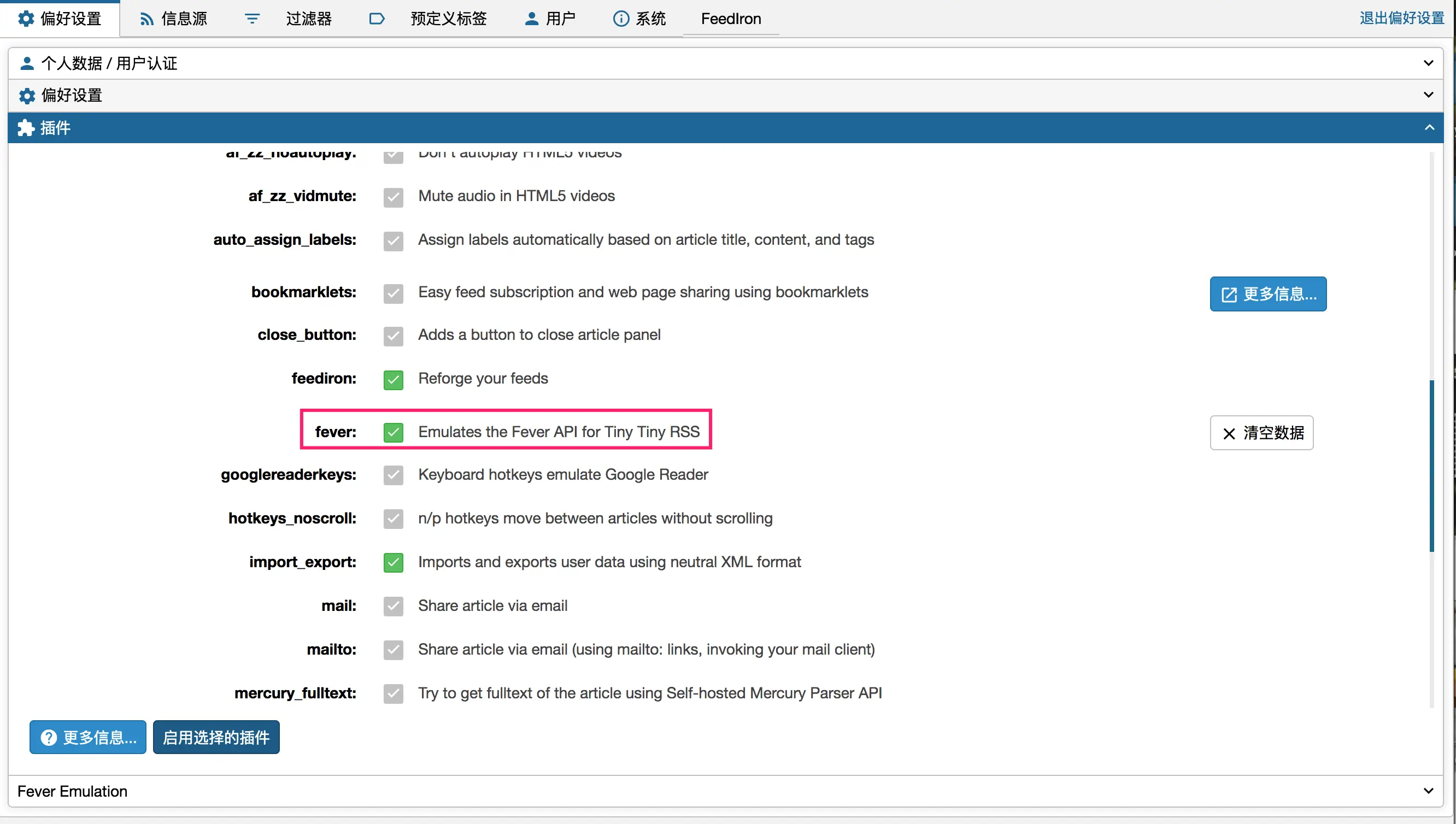Click the label tag icon beside 预定义标签
The width and height of the screenshot is (1456, 824).
tap(377, 19)
